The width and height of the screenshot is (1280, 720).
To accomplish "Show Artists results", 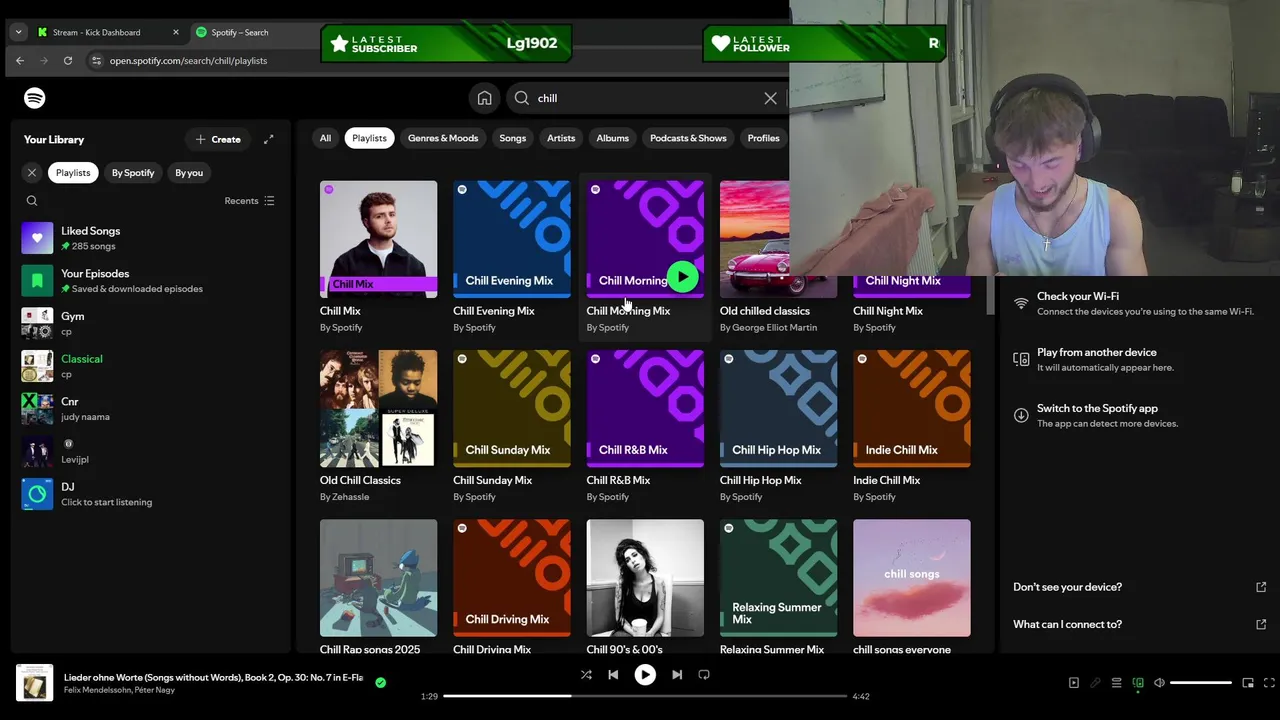I will click(561, 138).
